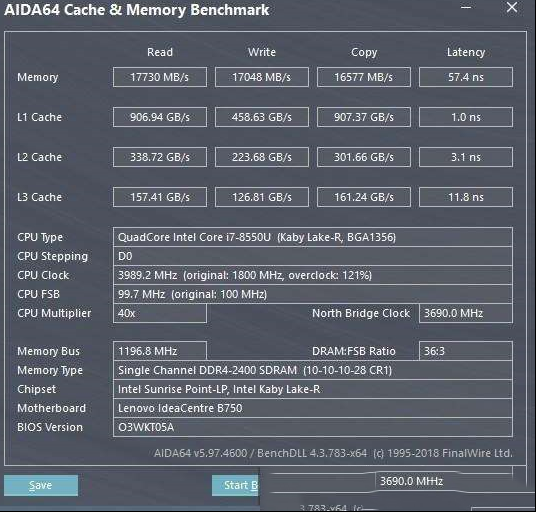This screenshot has height=512, width=536.
Task: Click the Memory Latency result box
Action: coord(466,77)
